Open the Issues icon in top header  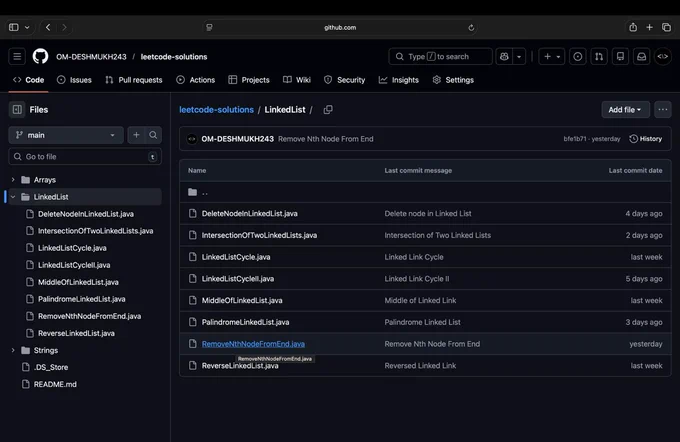pos(578,56)
